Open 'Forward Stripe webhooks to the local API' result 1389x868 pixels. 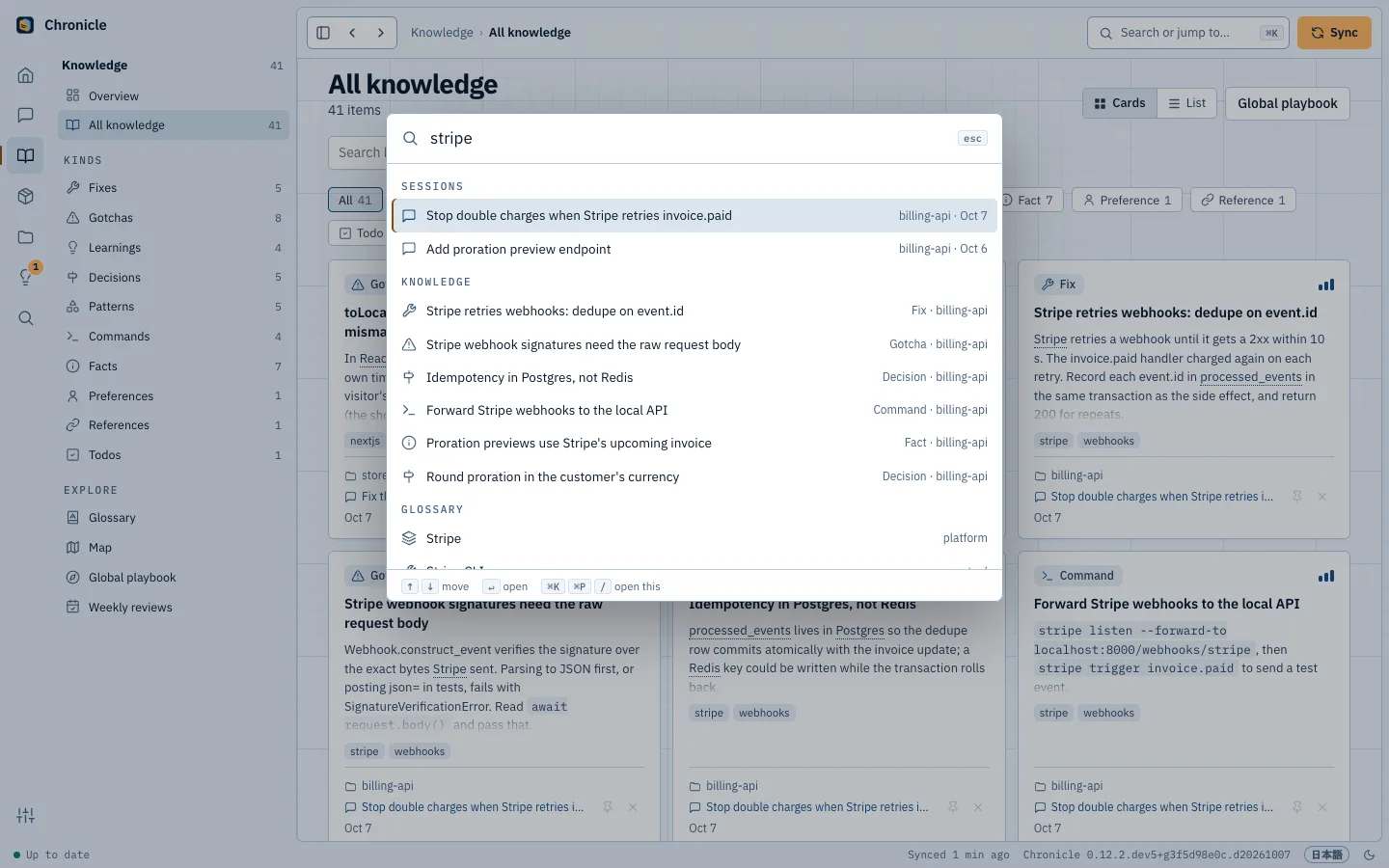point(694,410)
